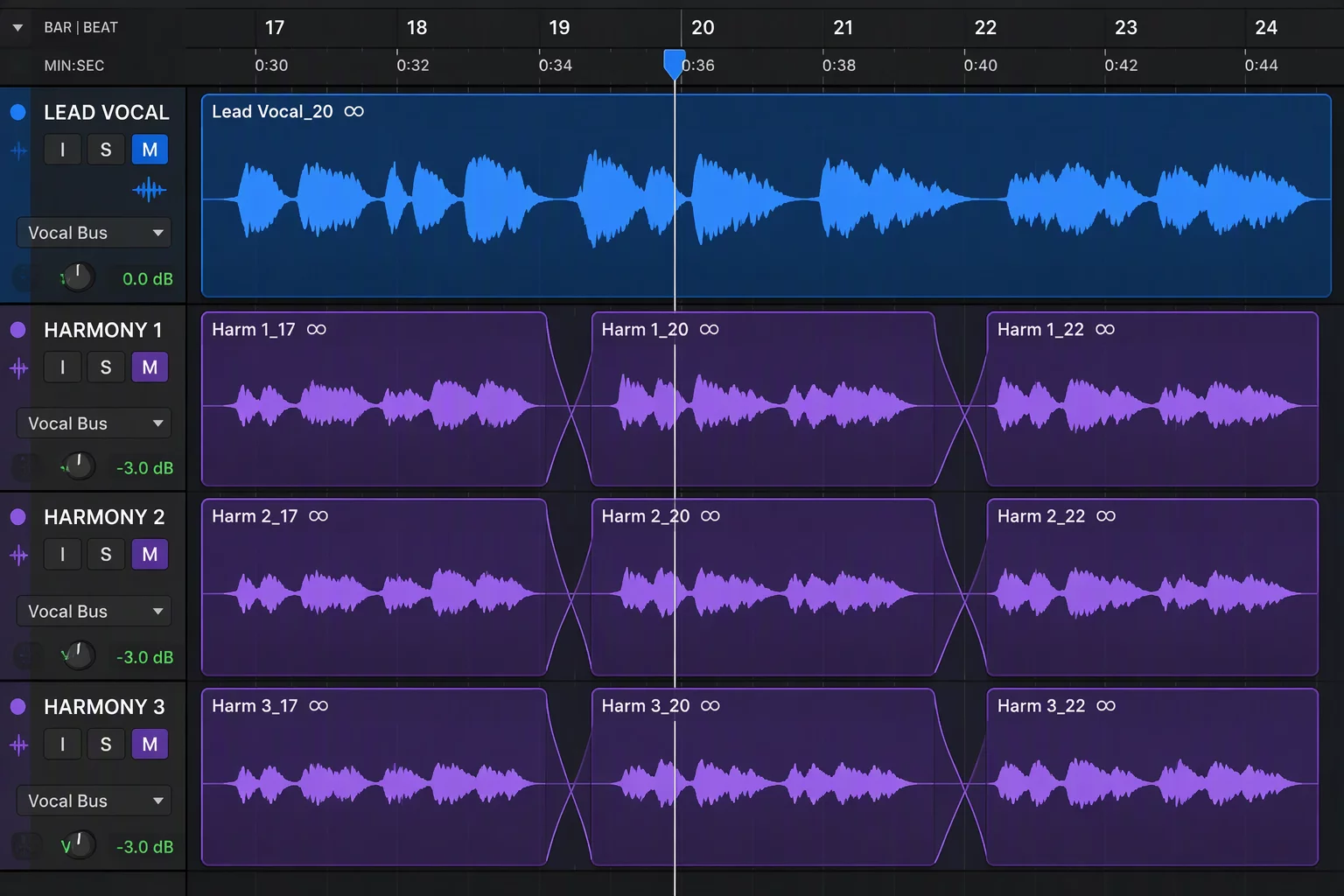Viewport: 1344px width, 896px height.
Task: Click the waveform icon beside Harmony 1's I button
Action: (18, 368)
